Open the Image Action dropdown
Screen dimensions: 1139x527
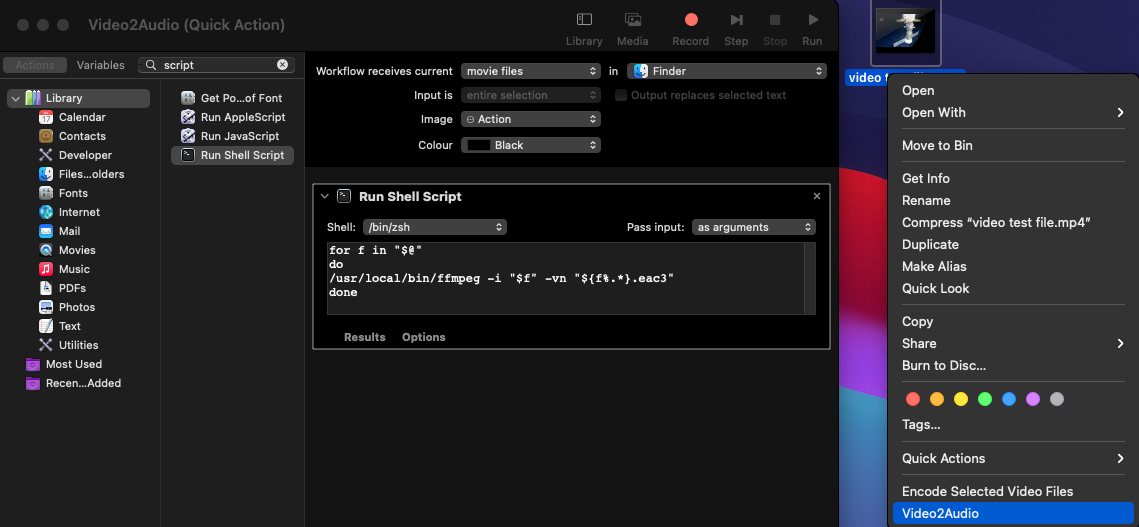[x=531, y=119]
